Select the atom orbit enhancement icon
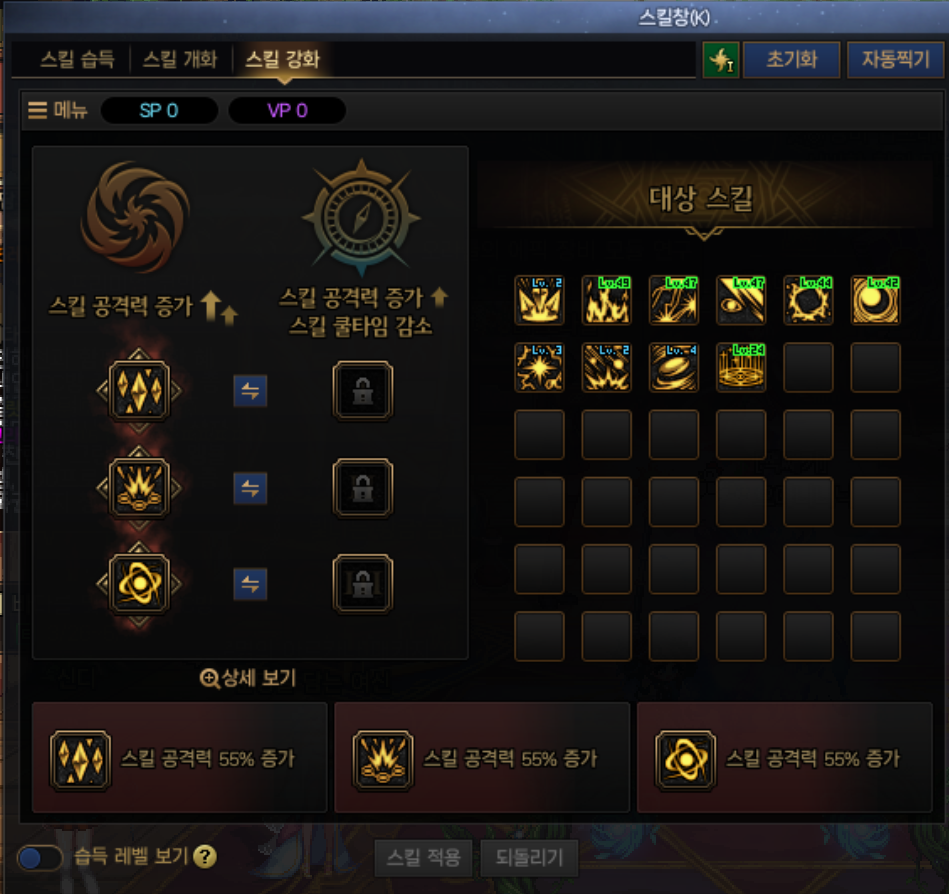Viewport: 949px width, 894px height. click(x=139, y=584)
